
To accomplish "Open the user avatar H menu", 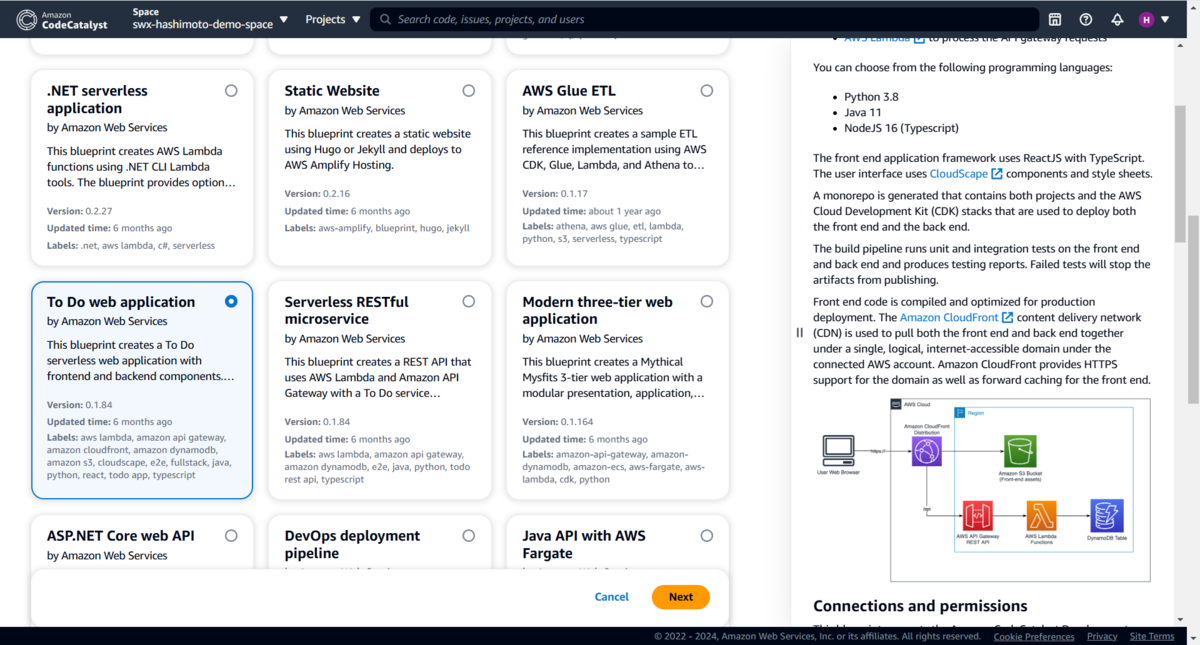I will (x=1146, y=19).
